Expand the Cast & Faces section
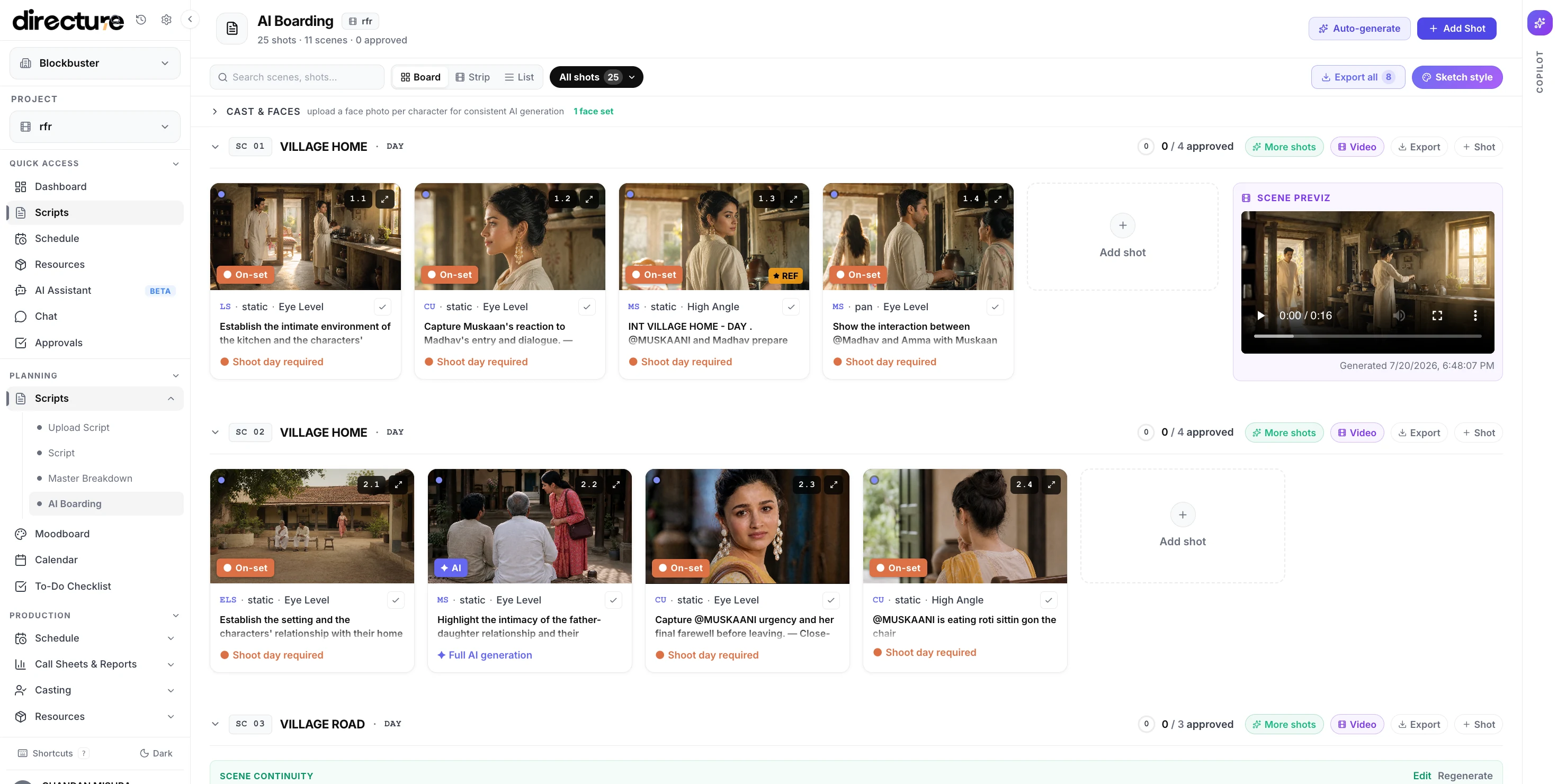Image resolution: width=1557 pixels, height=784 pixels. point(214,111)
